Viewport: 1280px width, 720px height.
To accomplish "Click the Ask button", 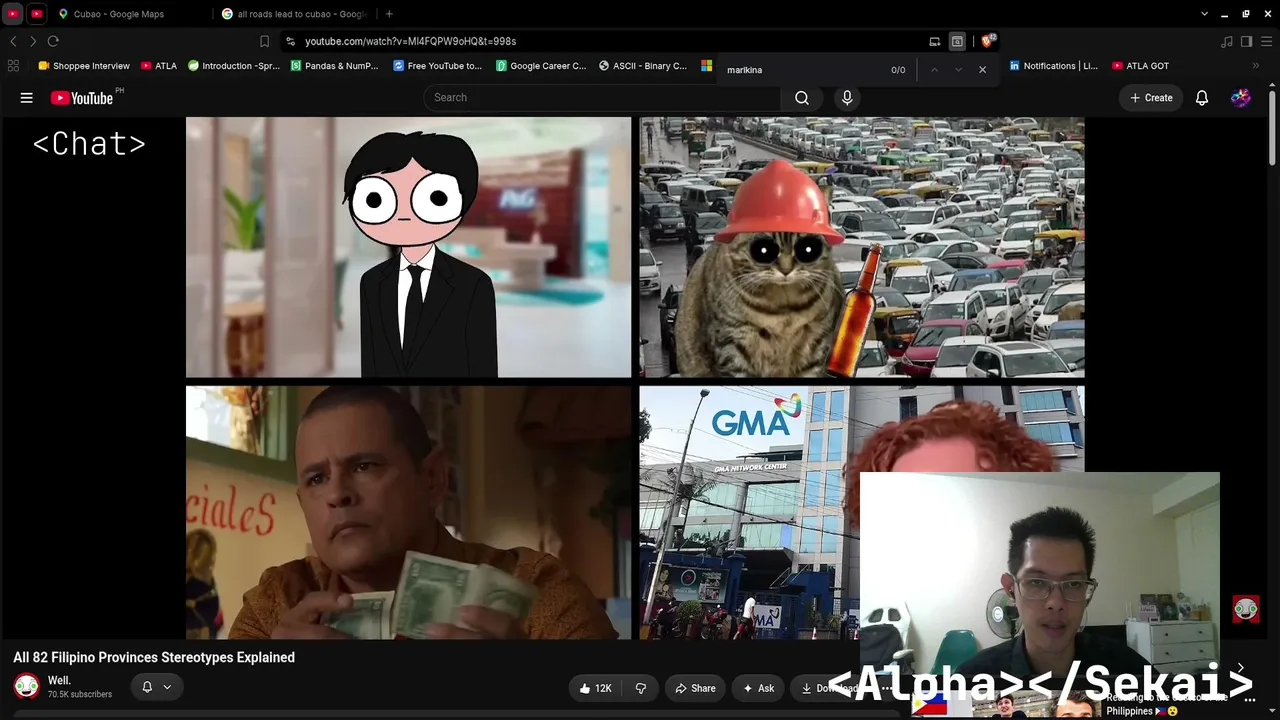I will pos(758,688).
